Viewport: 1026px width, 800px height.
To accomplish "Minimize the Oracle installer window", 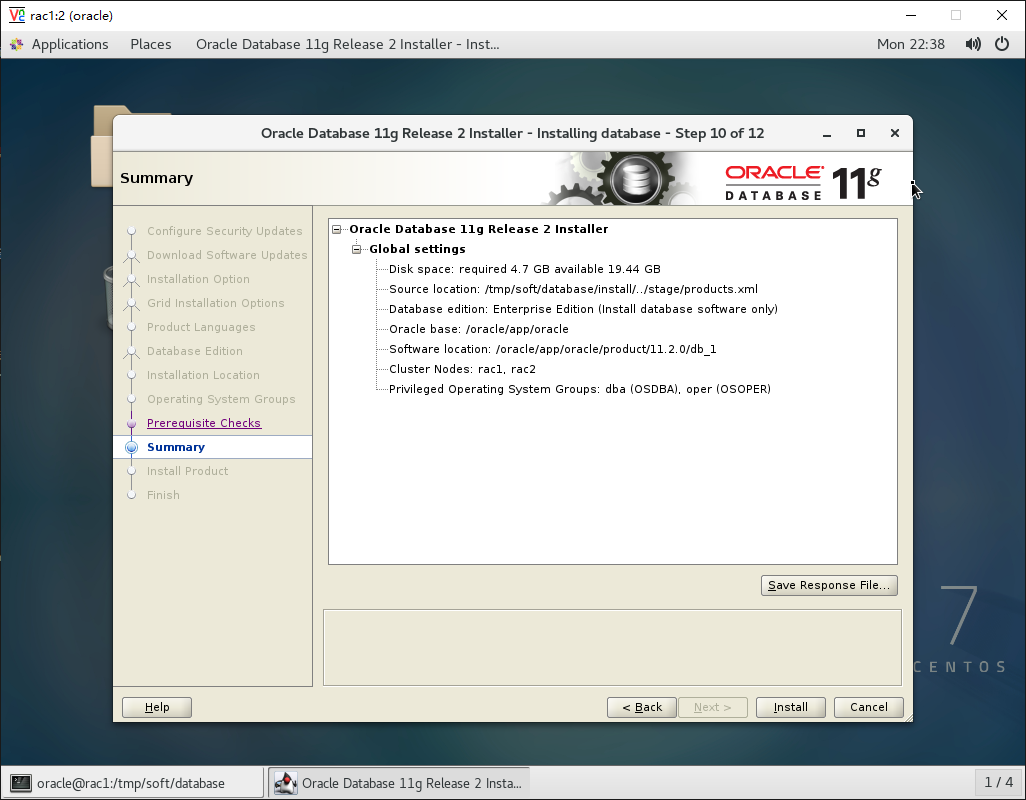I will 827,133.
